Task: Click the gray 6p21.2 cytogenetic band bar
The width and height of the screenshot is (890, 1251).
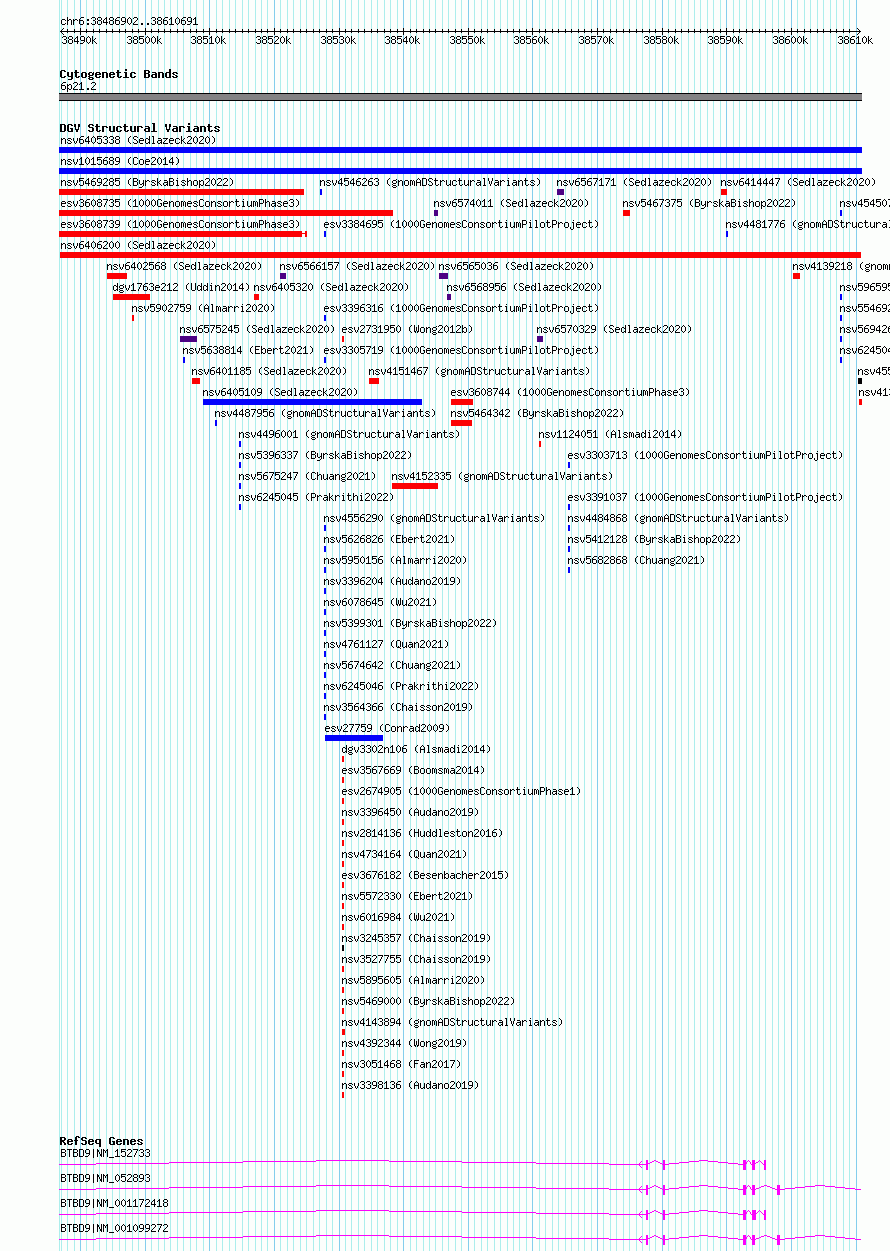Action: [x=460, y=97]
